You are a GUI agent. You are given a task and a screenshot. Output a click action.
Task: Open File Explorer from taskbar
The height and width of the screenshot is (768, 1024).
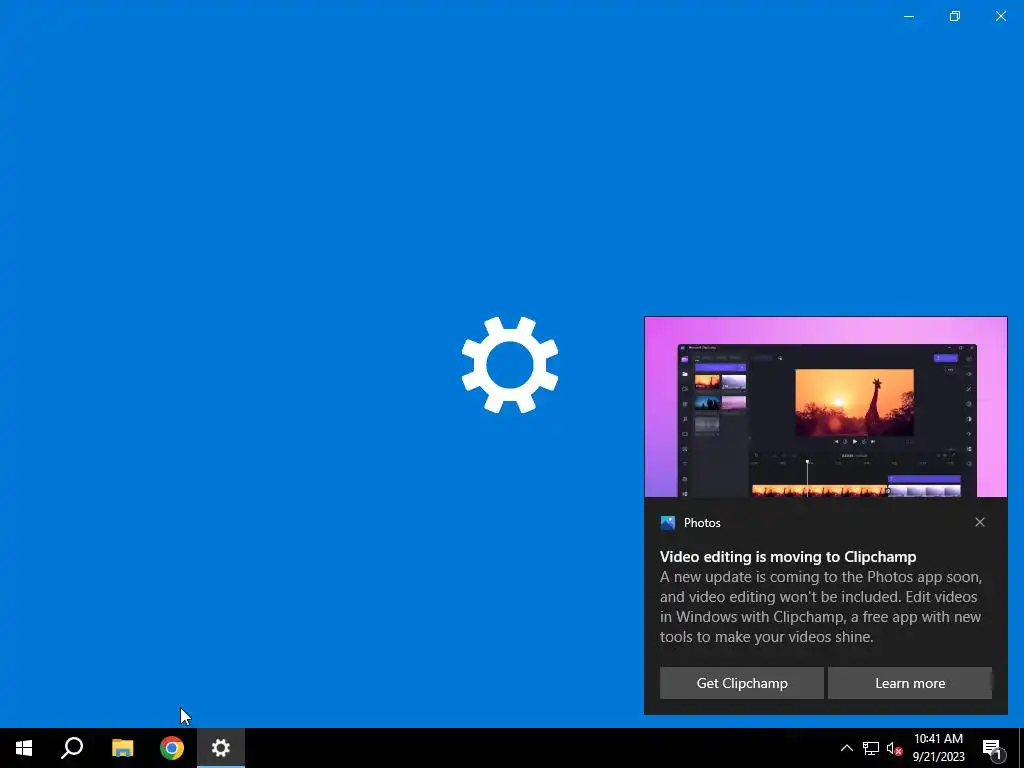(122, 748)
